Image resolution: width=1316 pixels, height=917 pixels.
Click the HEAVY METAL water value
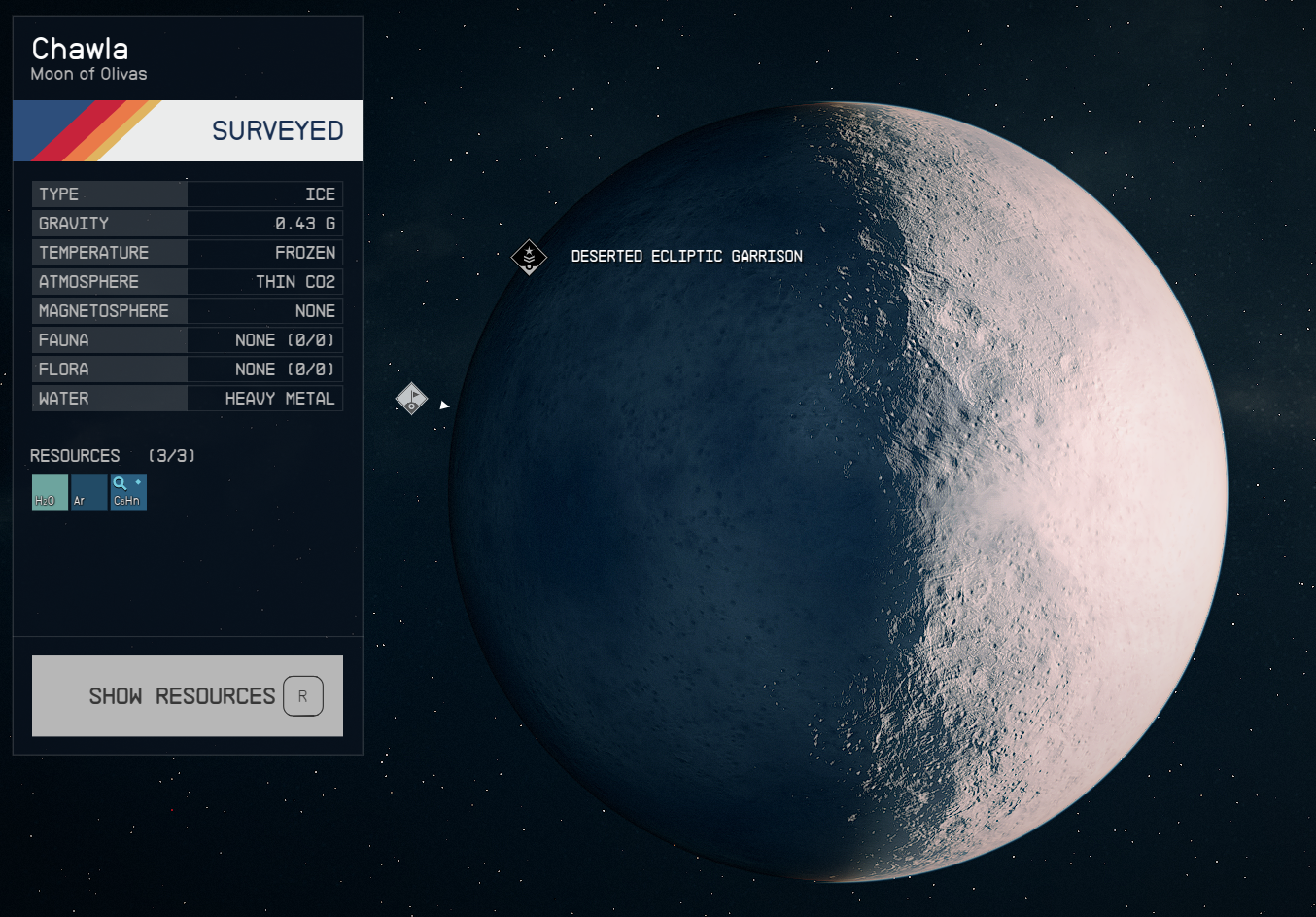coord(280,399)
